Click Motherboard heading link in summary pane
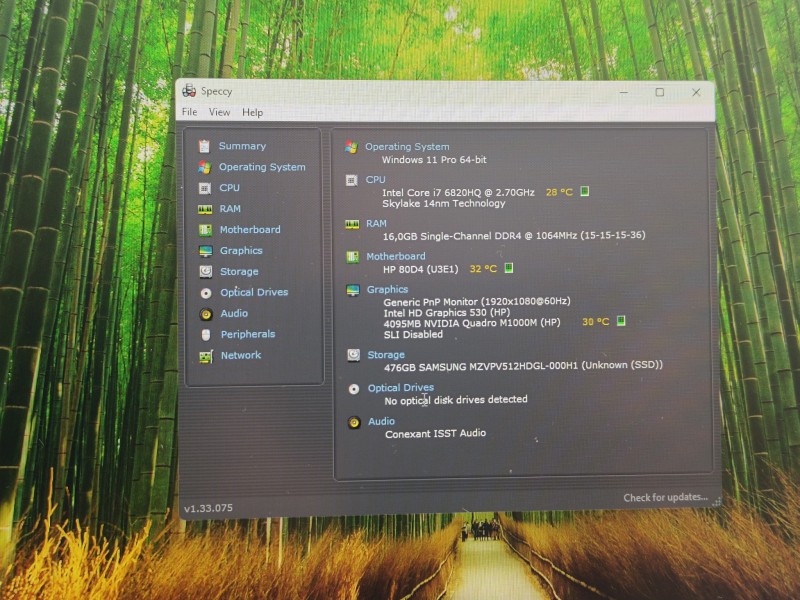Screen dimensions: 800x600 [x=396, y=256]
